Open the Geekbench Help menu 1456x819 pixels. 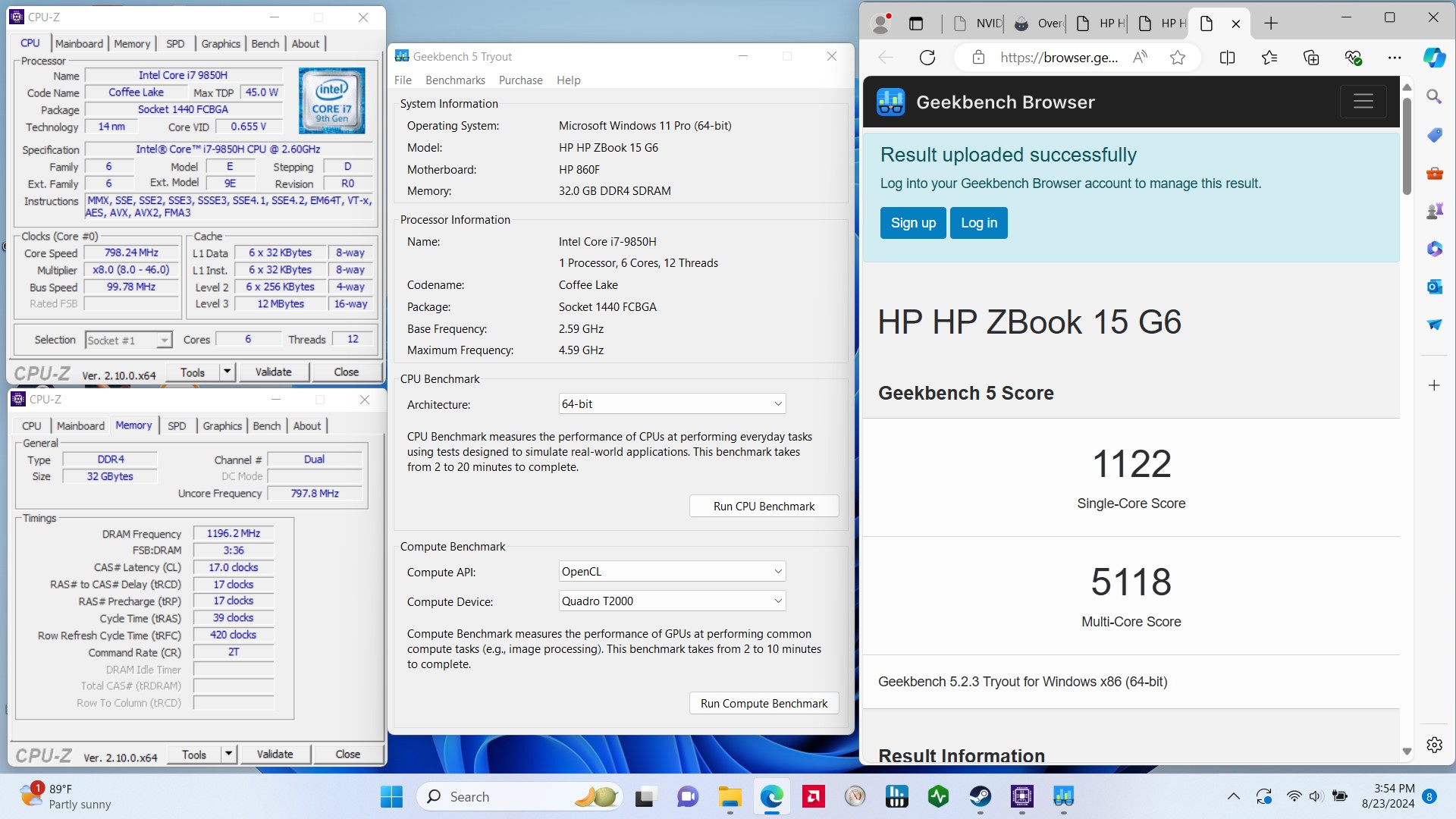click(568, 80)
